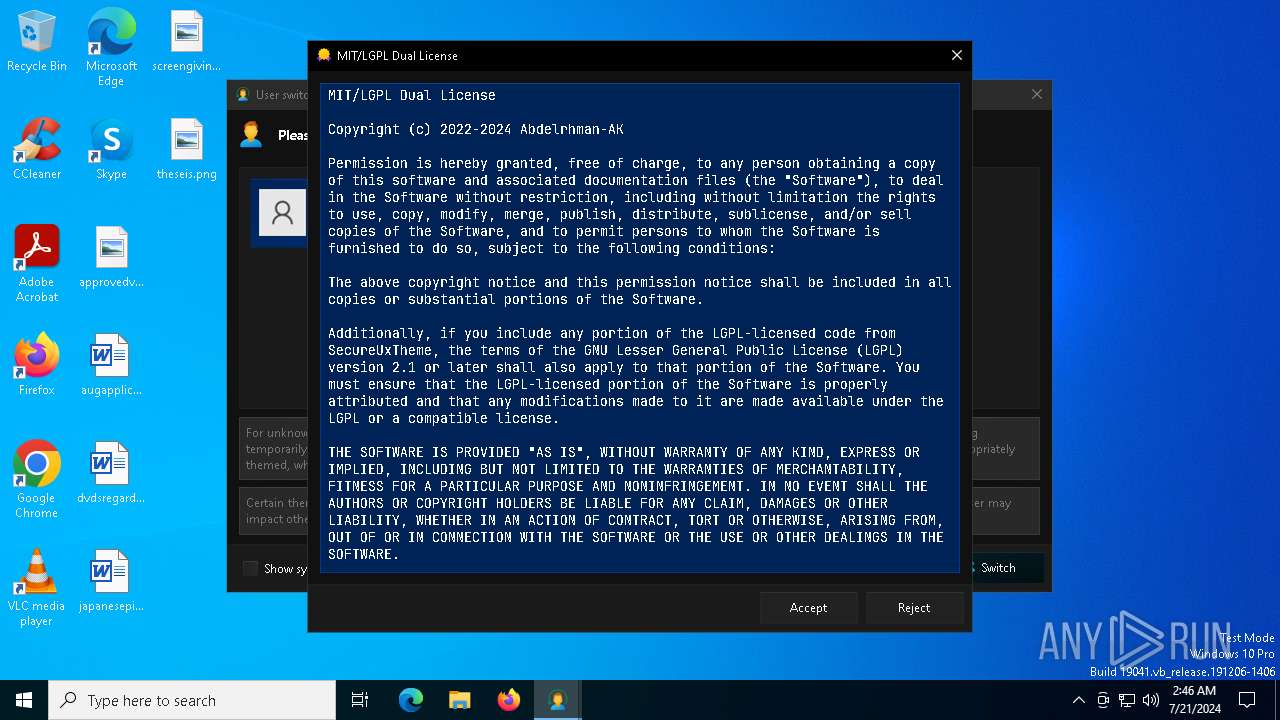Open VLC media player desktop shortcut

point(37,588)
